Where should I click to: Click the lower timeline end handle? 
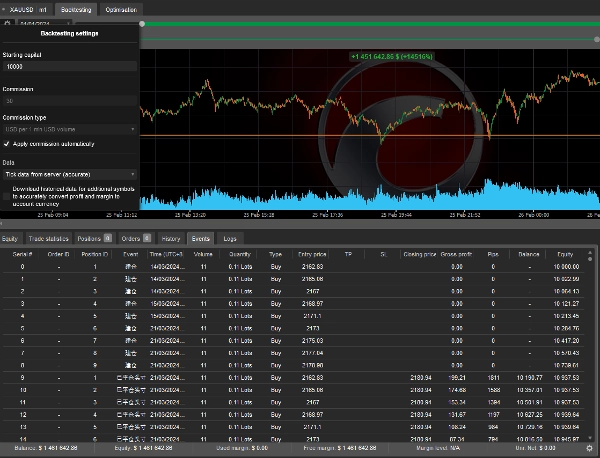[597, 39]
